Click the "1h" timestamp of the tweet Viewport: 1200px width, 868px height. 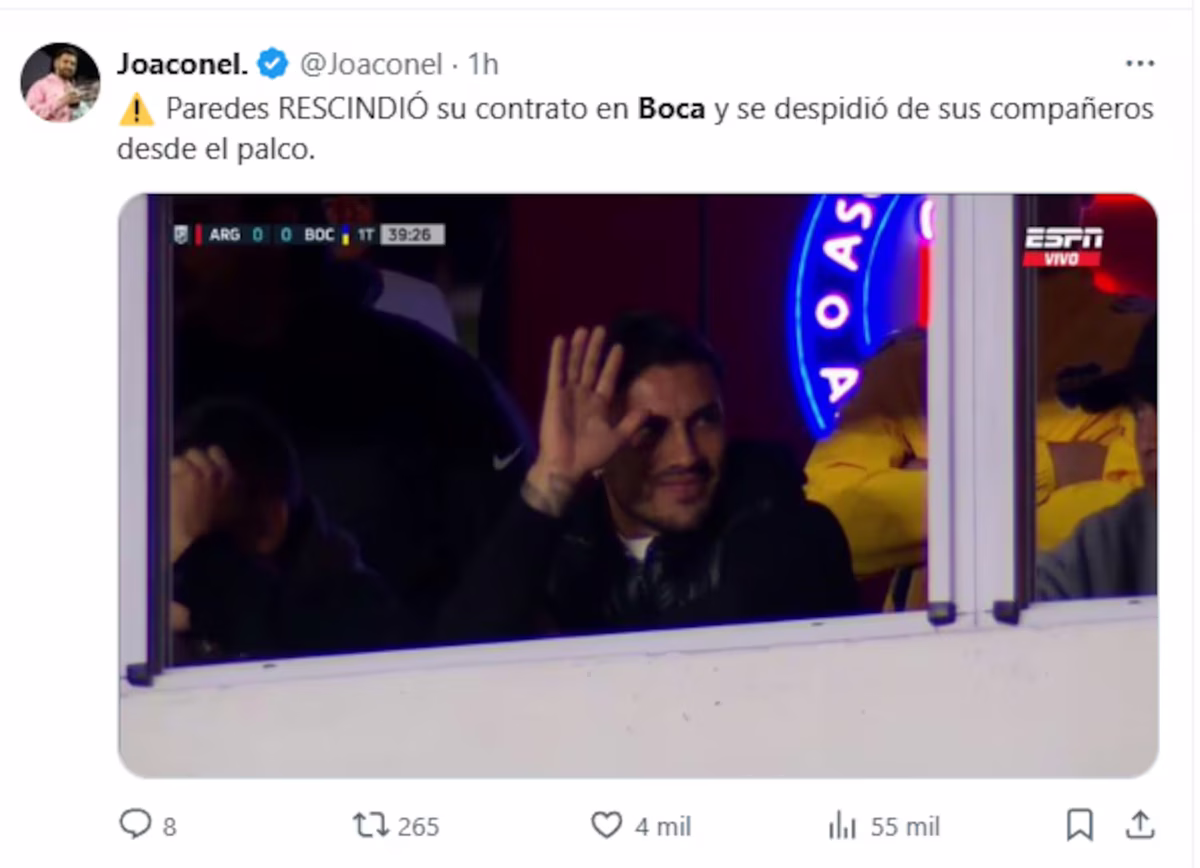483,65
